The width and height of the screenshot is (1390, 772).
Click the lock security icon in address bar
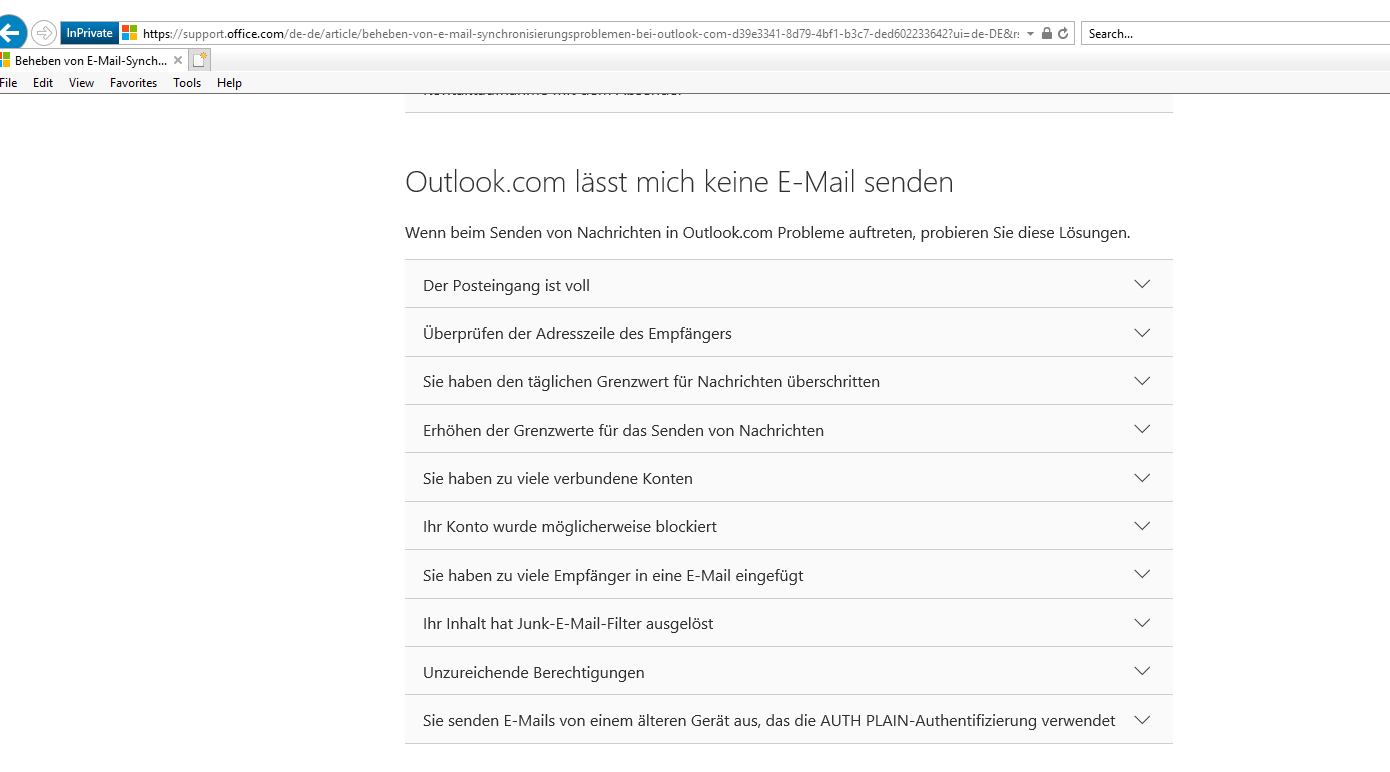point(1046,33)
